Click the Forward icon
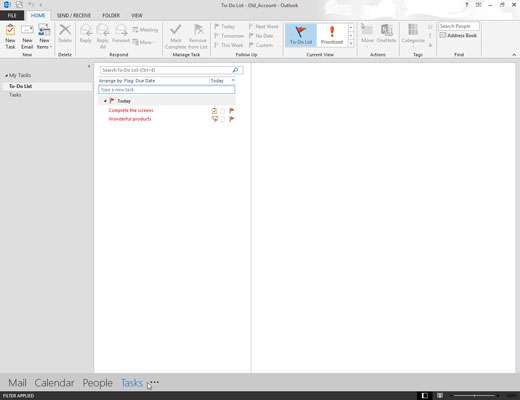520x400 pixels. point(121,30)
